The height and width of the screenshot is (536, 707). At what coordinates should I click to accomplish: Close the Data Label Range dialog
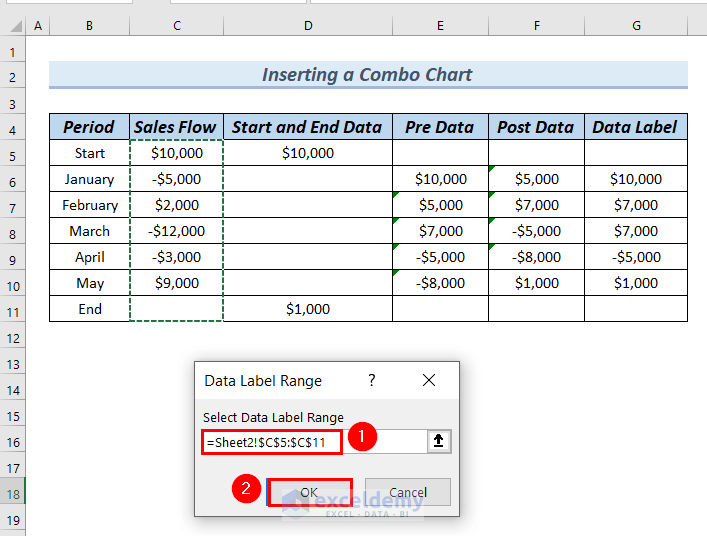(x=429, y=381)
